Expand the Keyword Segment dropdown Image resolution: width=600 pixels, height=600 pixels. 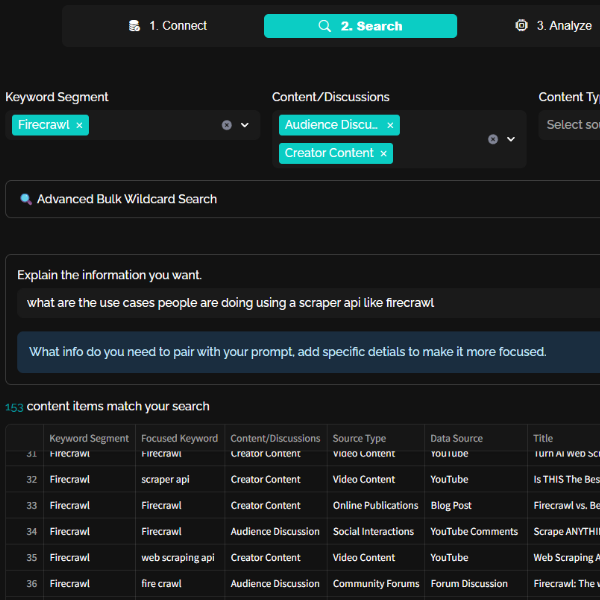(245, 125)
